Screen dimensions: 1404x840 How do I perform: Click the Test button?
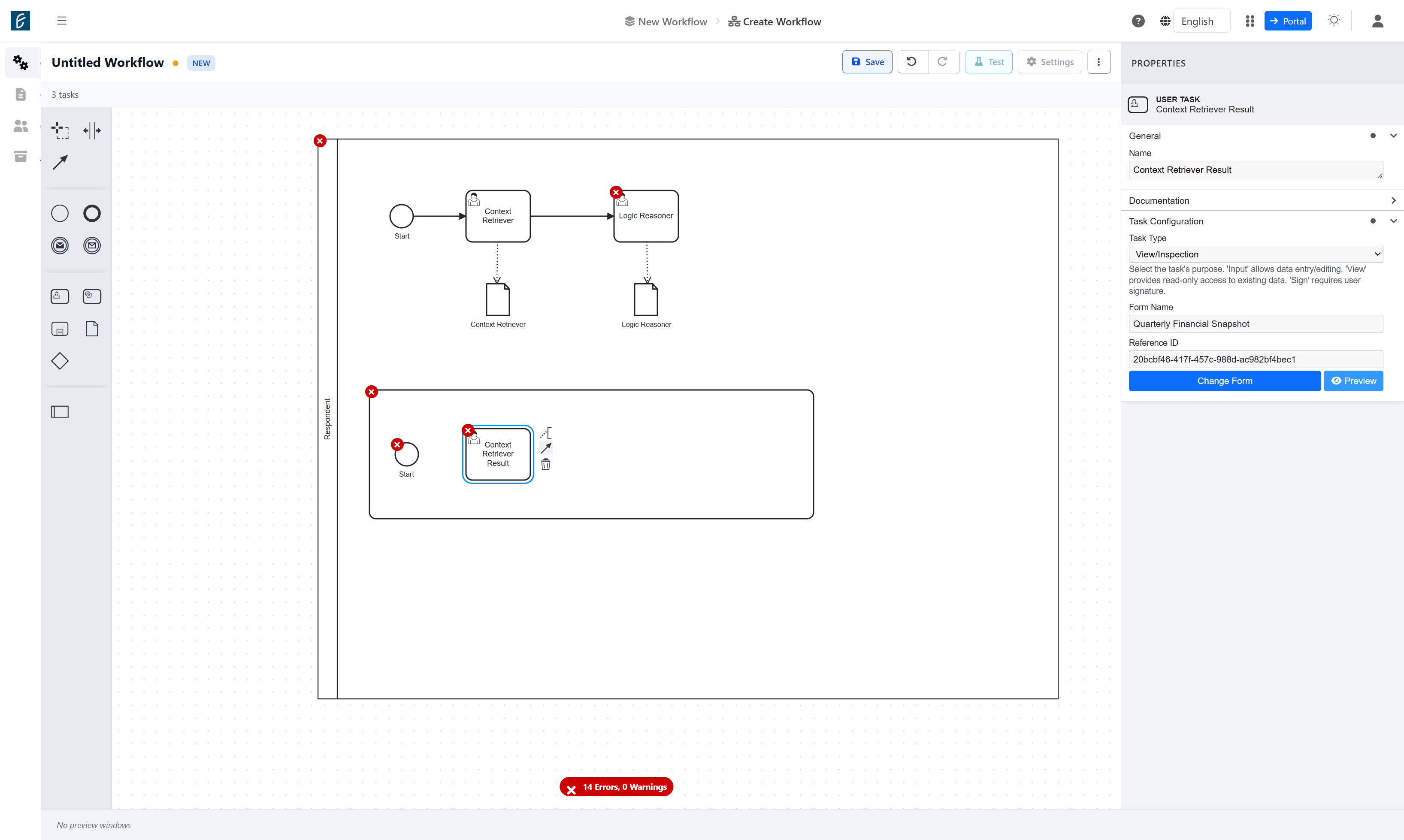point(989,62)
